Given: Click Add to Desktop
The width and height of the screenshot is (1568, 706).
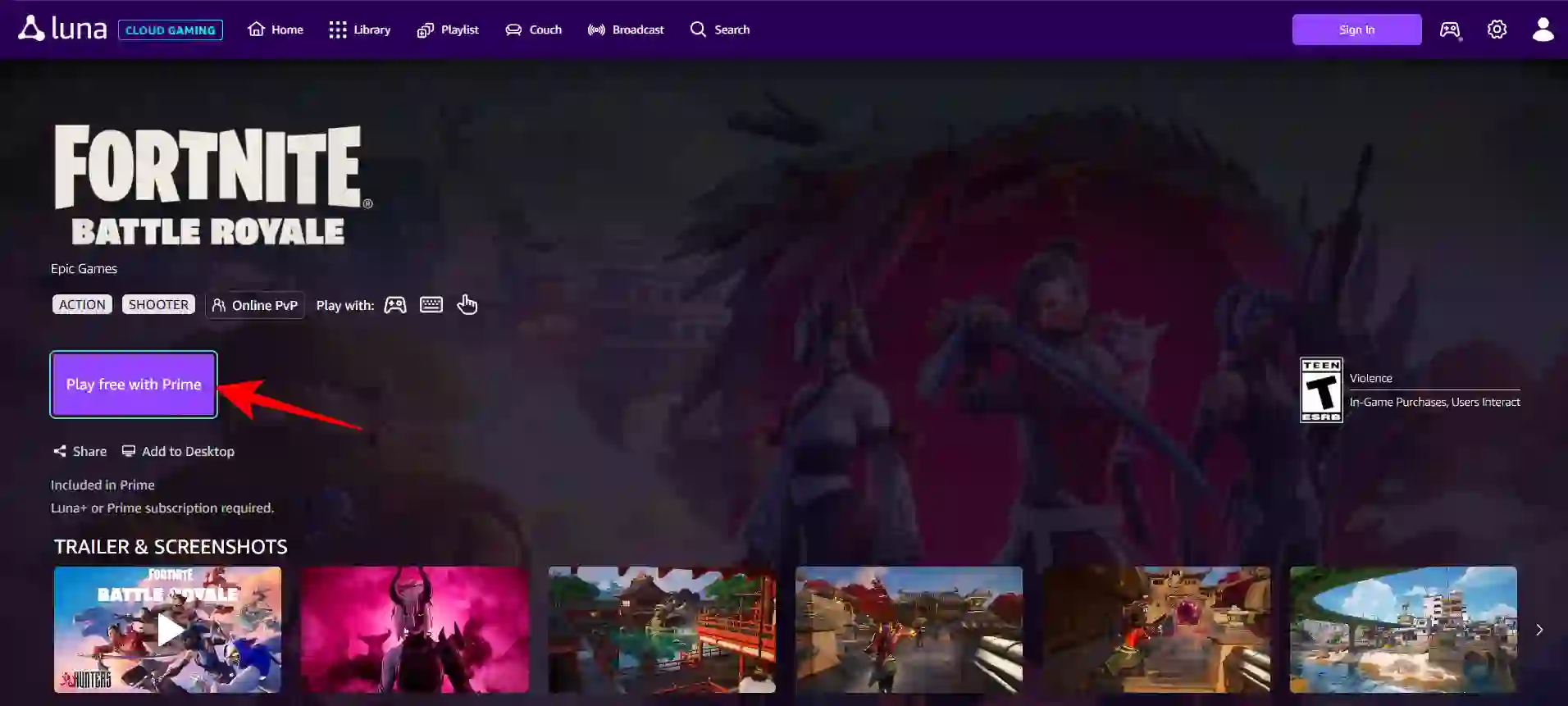Looking at the screenshot, I should 178,451.
